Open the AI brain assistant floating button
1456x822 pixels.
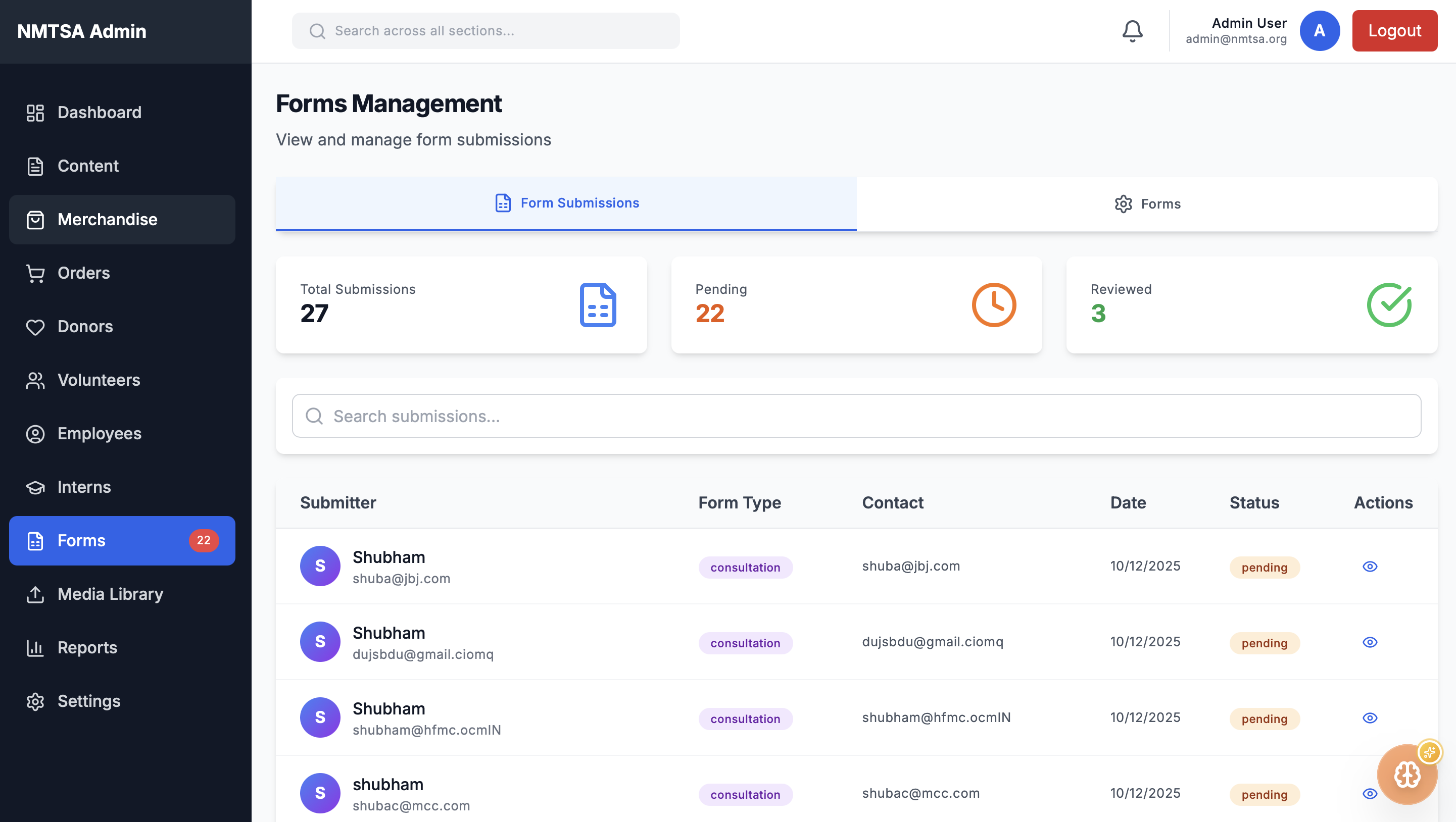tap(1407, 774)
